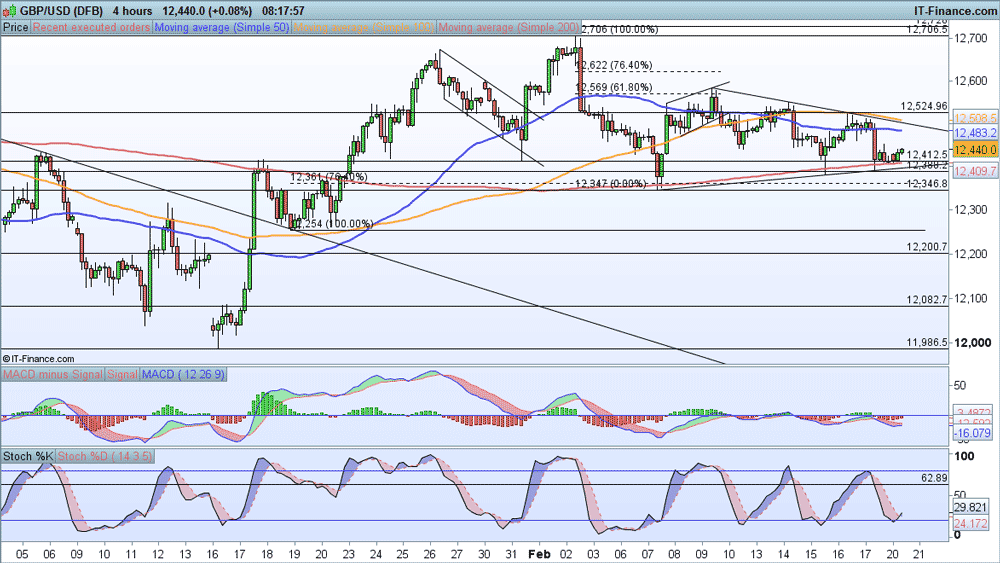Click the MACD (12 26 9) legend label
Image resolution: width=1000 pixels, height=563 pixels.
[x=183, y=374]
